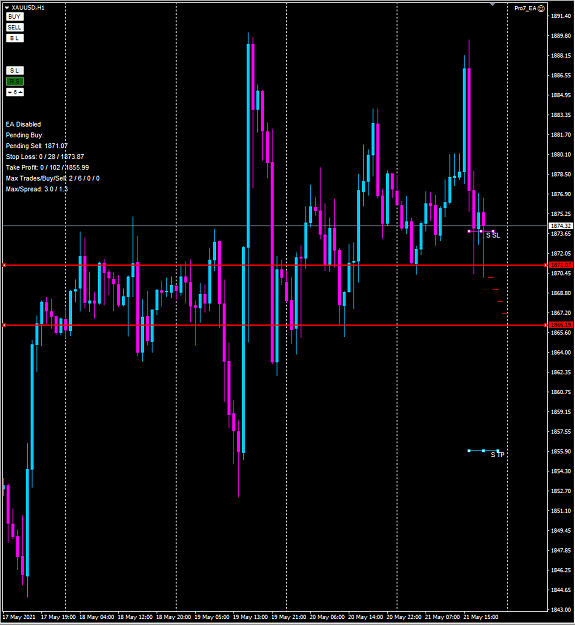This screenshot has width=575, height=625.
Task: Toggle the green R S button
Action: 15,81
